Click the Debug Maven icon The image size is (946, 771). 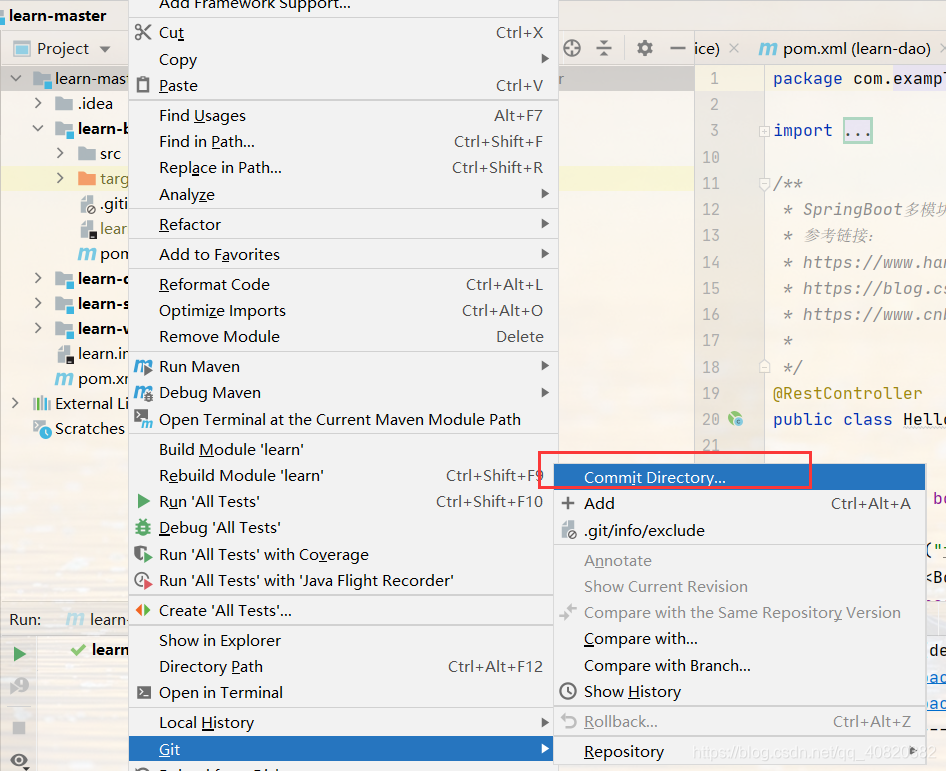point(143,393)
